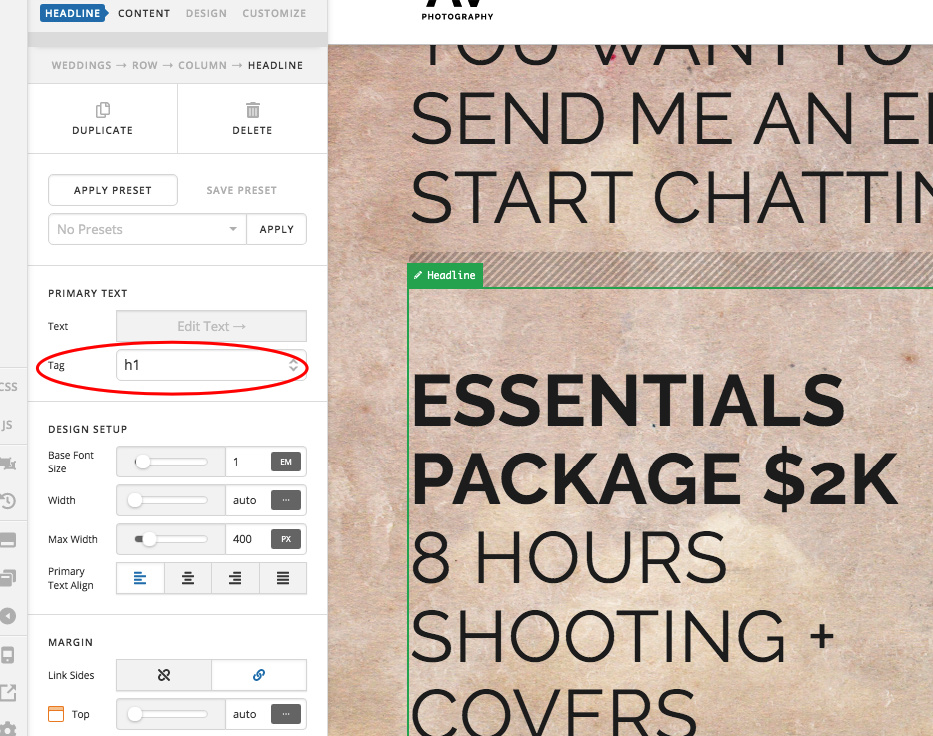Center-align the primary text
Image resolution: width=933 pixels, height=736 pixels.
click(x=187, y=578)
